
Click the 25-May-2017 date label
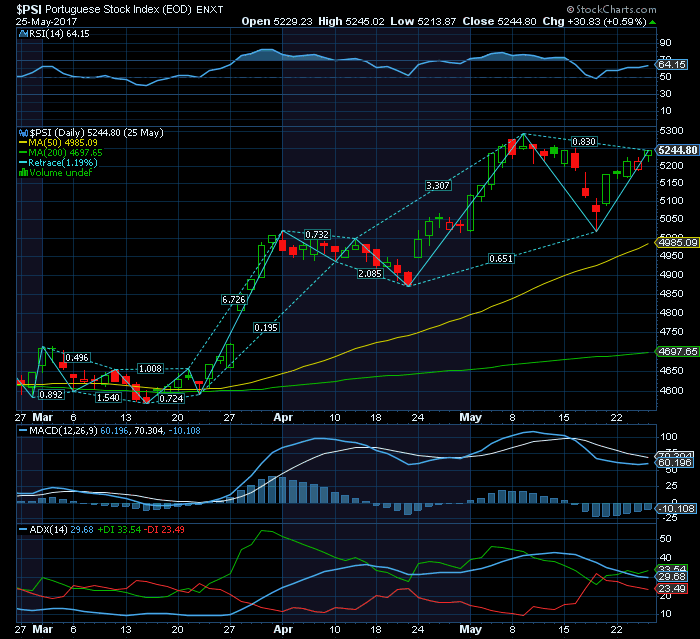(46, 21)
